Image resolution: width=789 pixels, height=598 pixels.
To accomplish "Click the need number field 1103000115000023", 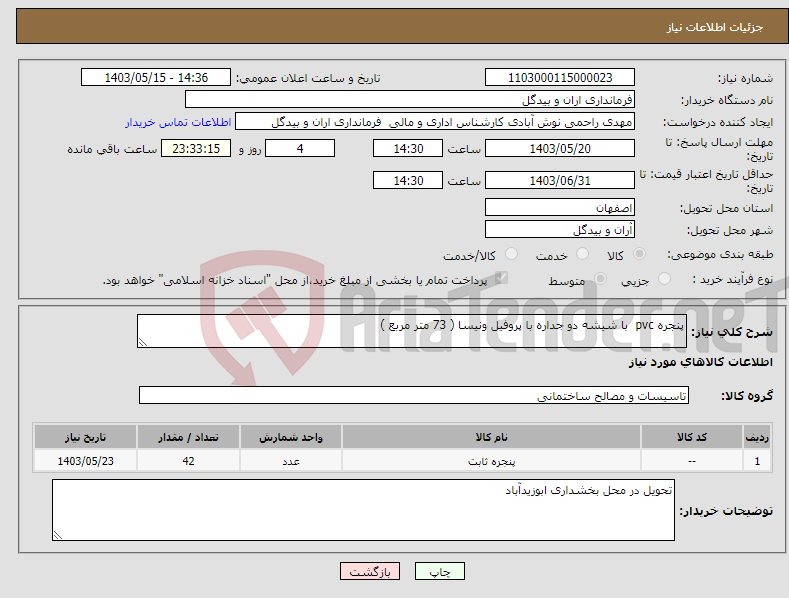I will pyautogui.click(x=560, y=78).
